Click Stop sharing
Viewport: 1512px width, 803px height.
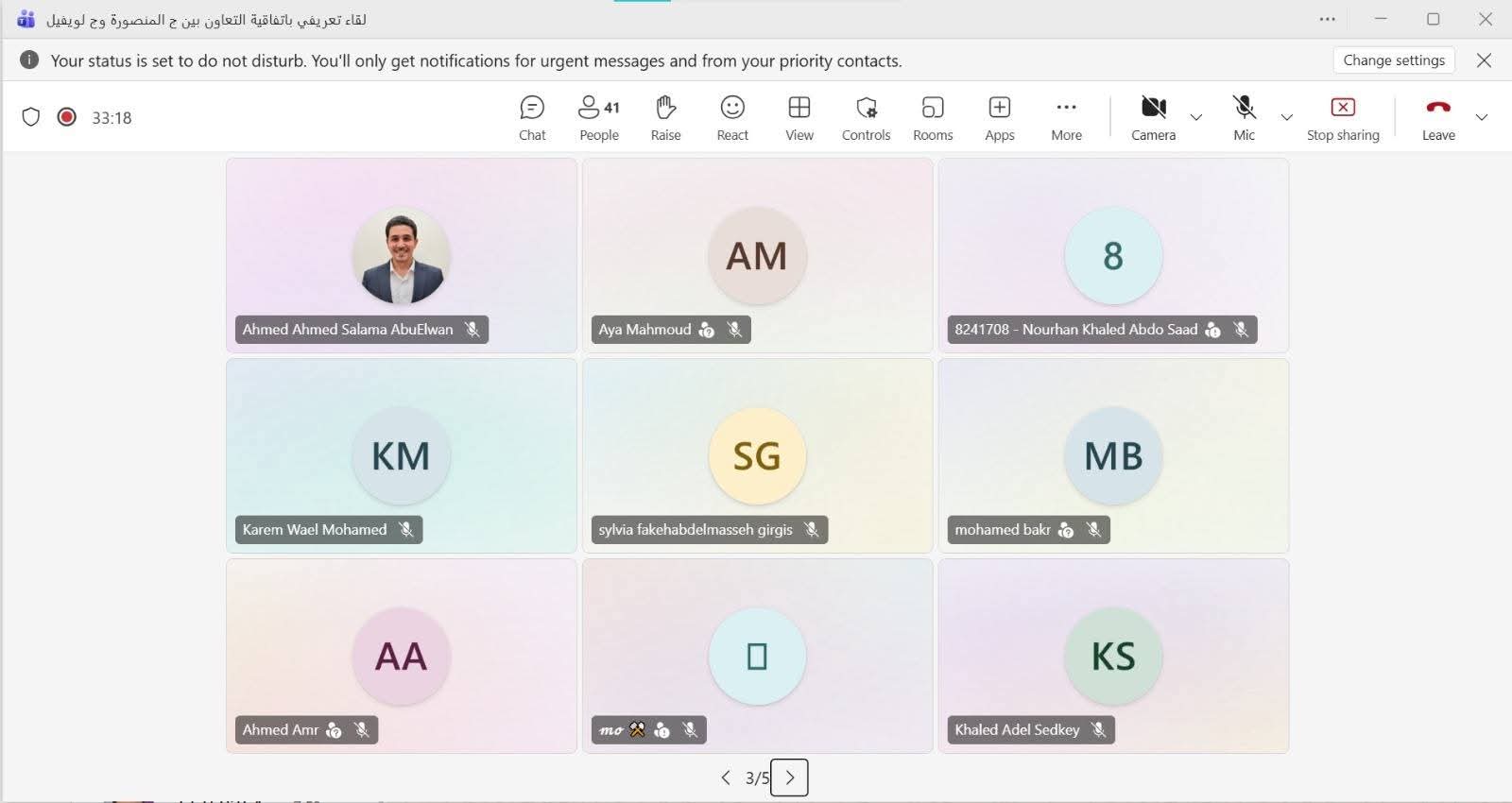tap(1343, 118)
